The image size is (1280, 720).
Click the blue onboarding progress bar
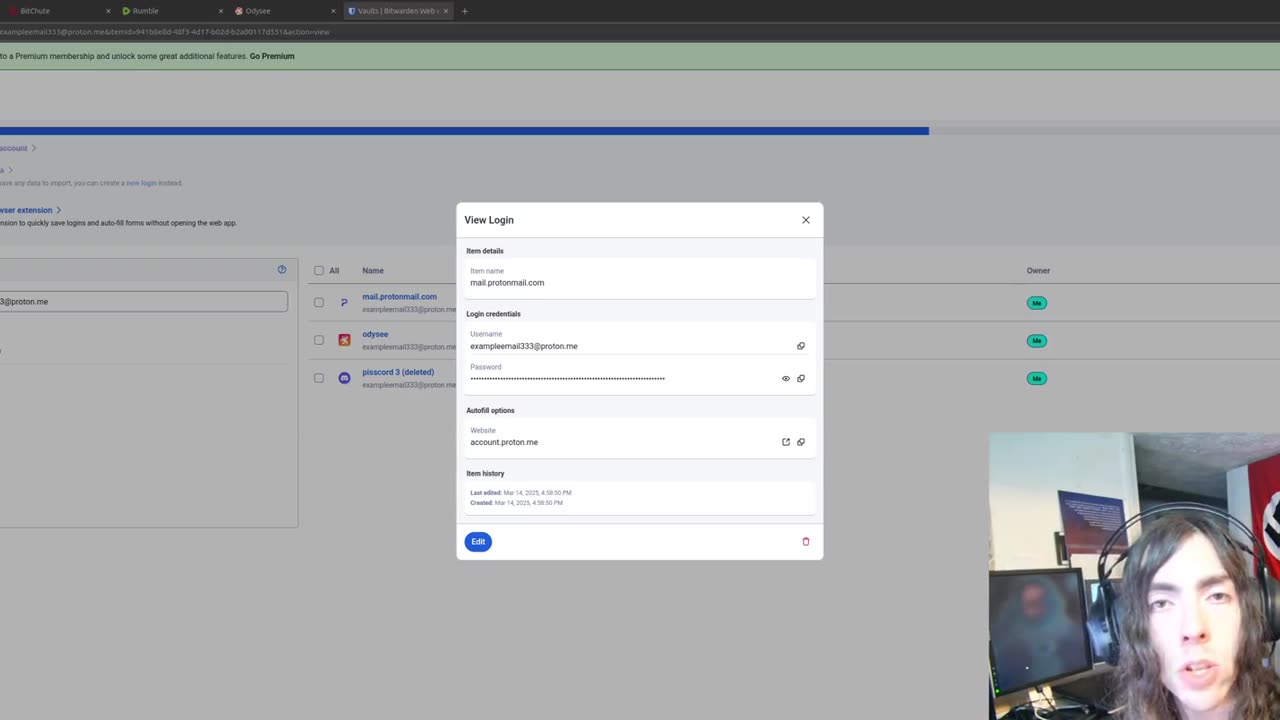464,131
